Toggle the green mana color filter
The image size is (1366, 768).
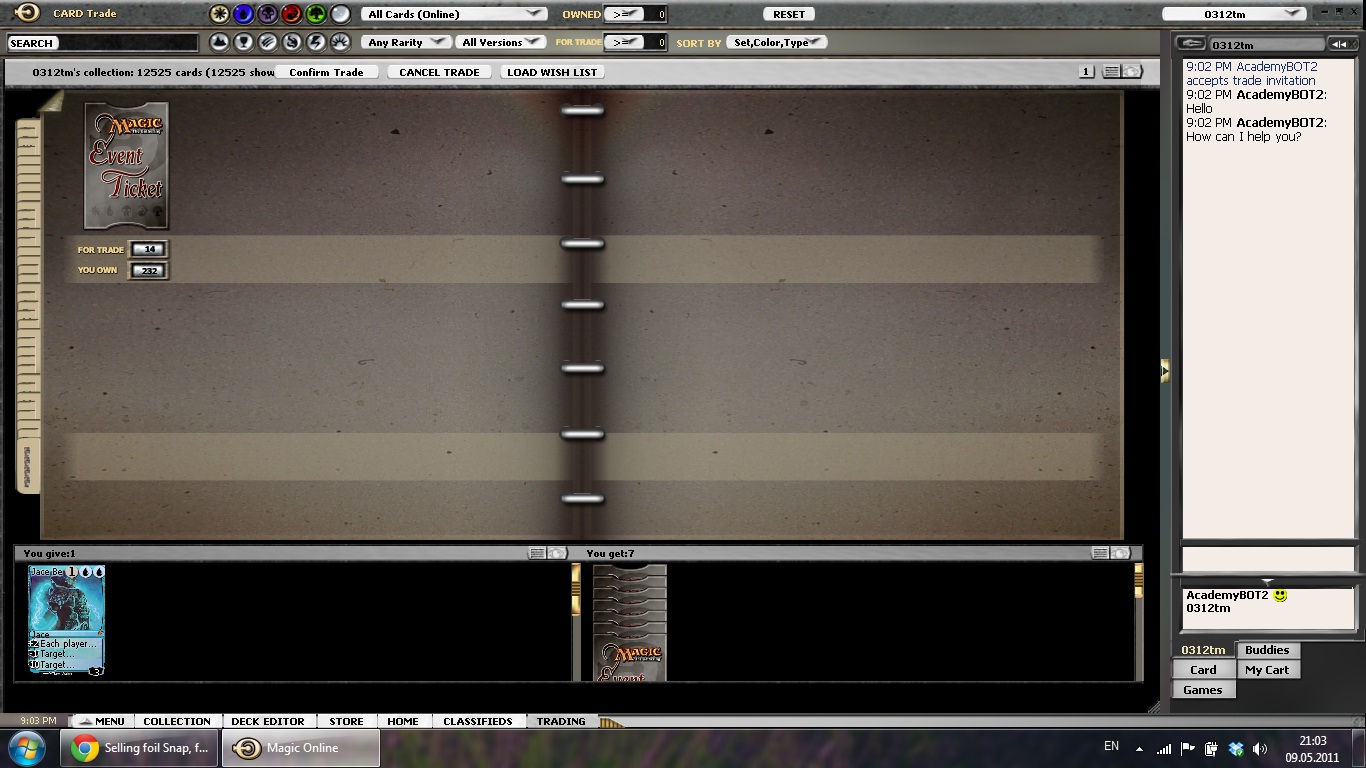click(x=316, y=14)
